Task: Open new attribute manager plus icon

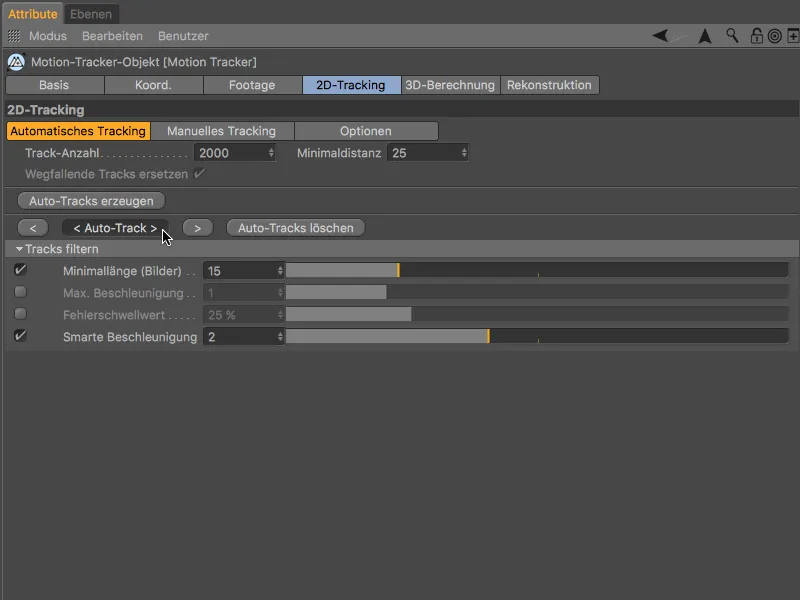Action: pos(793,36)
